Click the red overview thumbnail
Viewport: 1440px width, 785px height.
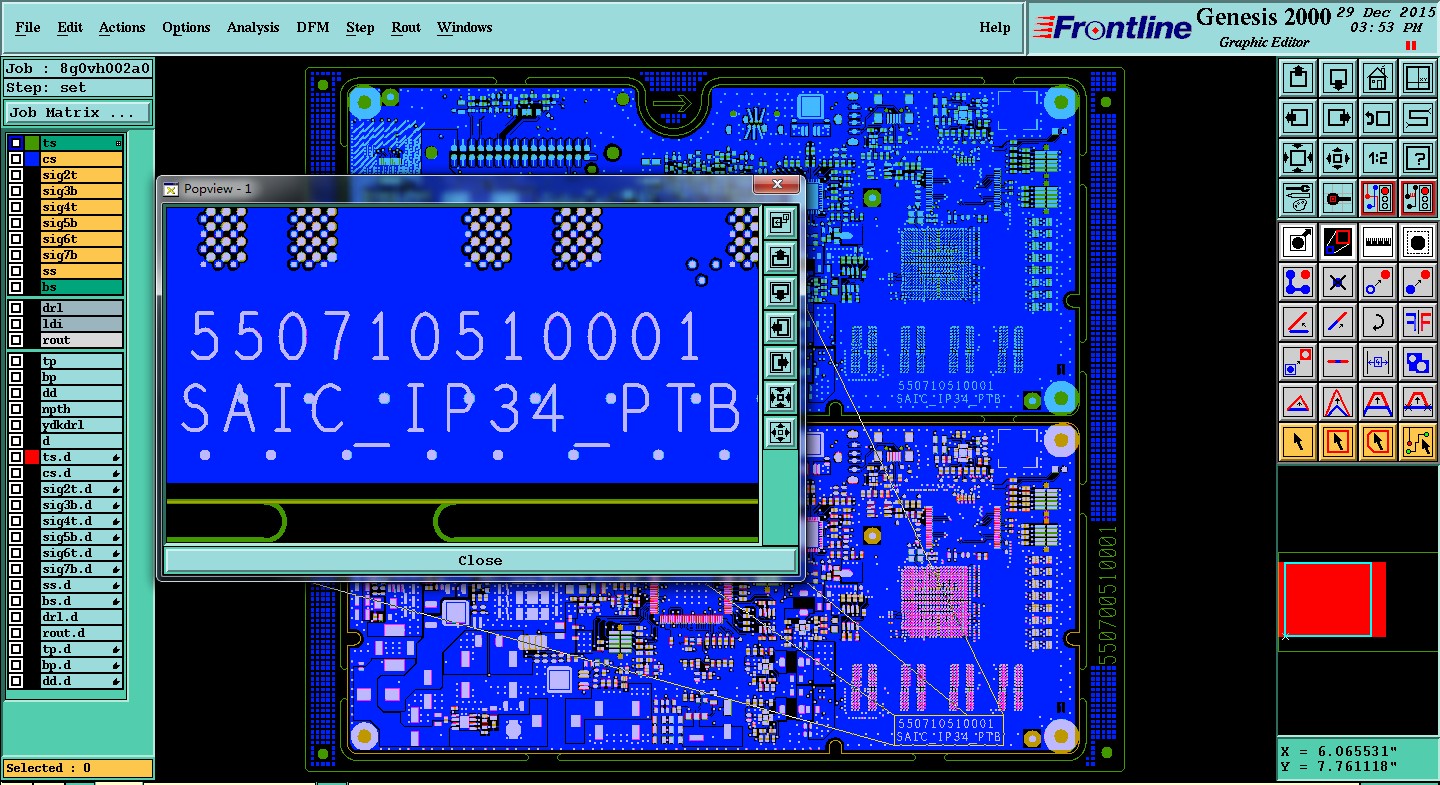click(x=1334, y=599)
